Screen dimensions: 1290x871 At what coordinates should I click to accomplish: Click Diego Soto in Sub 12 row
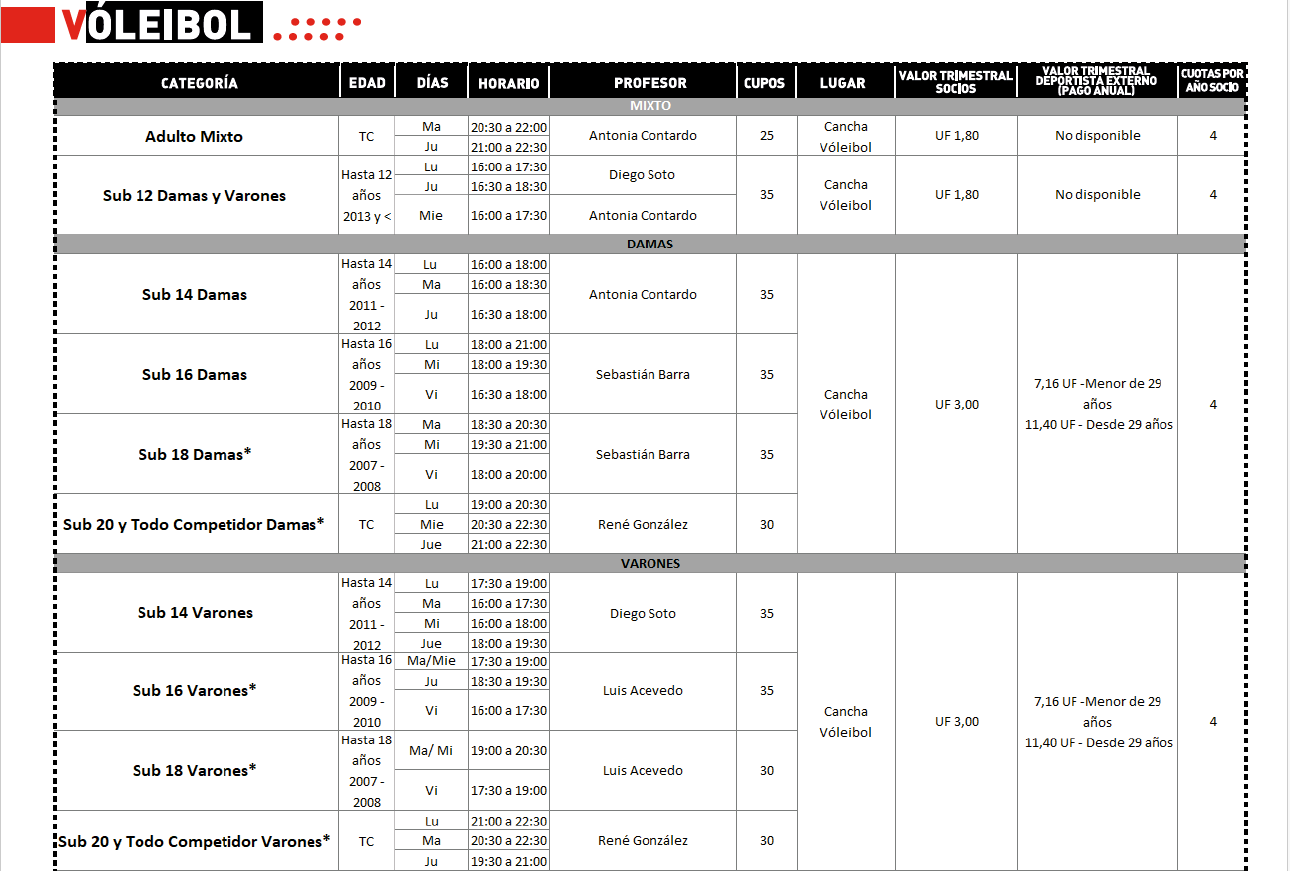pos(642,174)
